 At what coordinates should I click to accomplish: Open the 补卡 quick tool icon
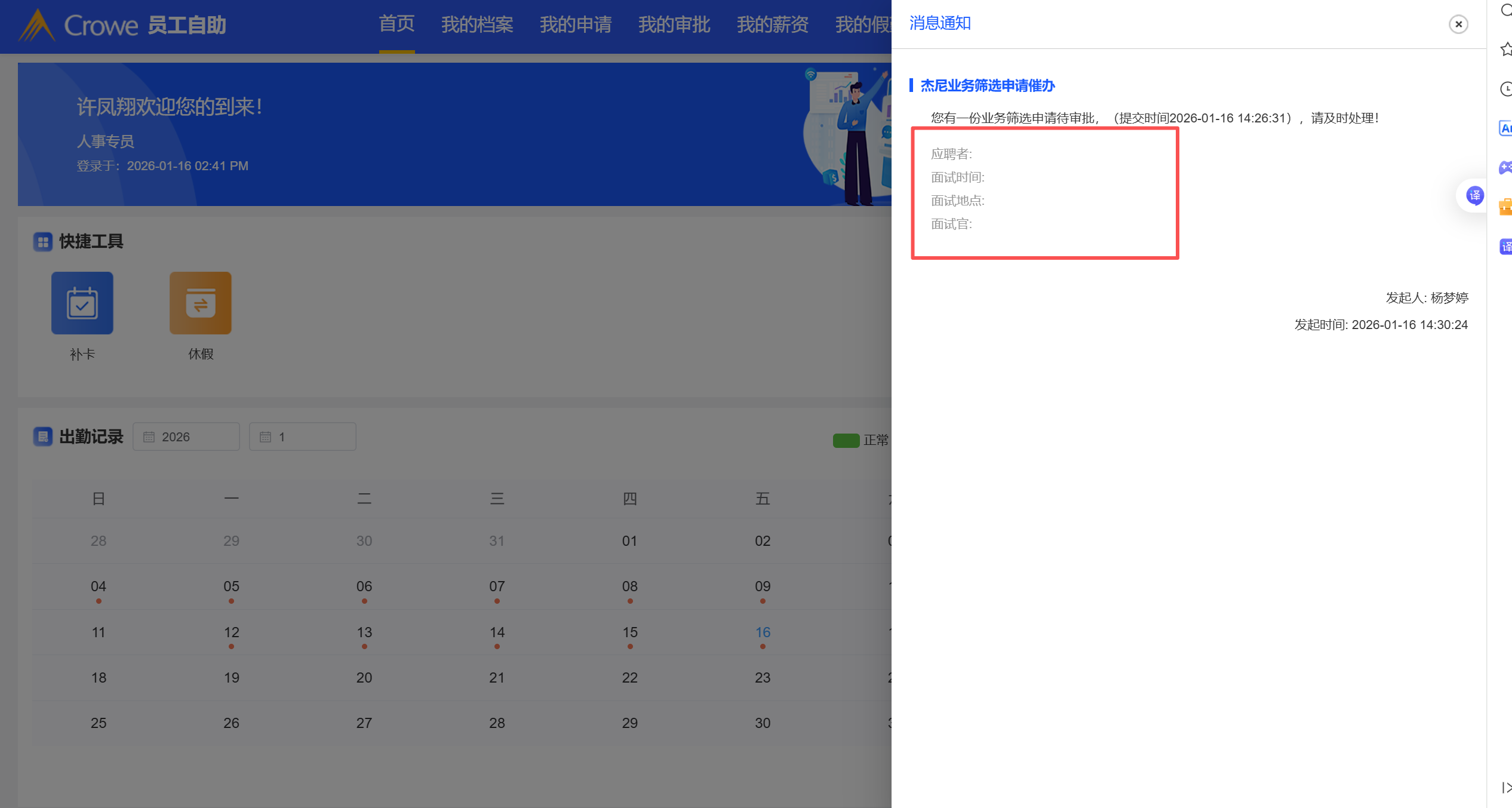tap(82, 303)
